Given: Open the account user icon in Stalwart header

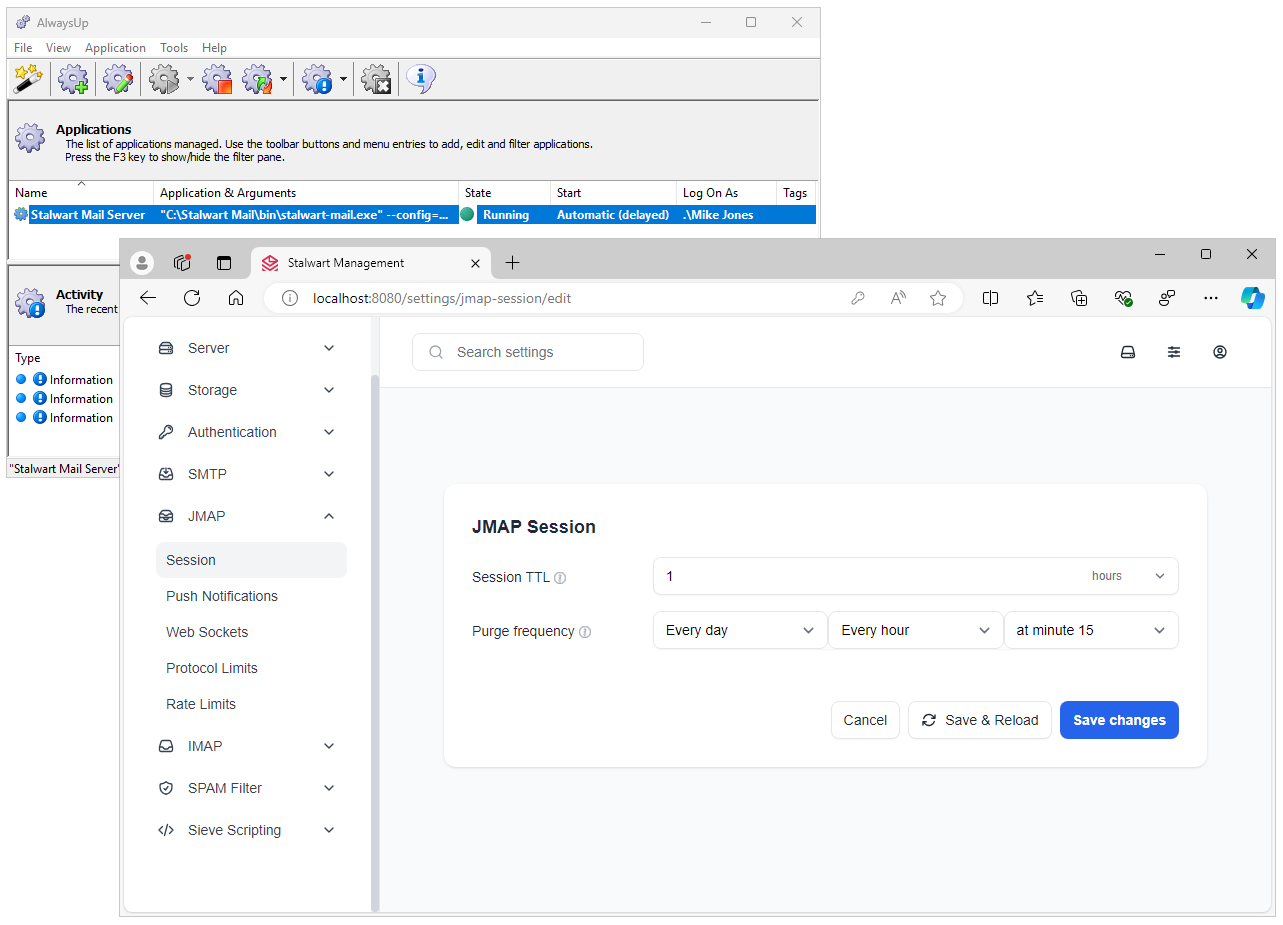Looking at the screenshot, I should 1220,352.
